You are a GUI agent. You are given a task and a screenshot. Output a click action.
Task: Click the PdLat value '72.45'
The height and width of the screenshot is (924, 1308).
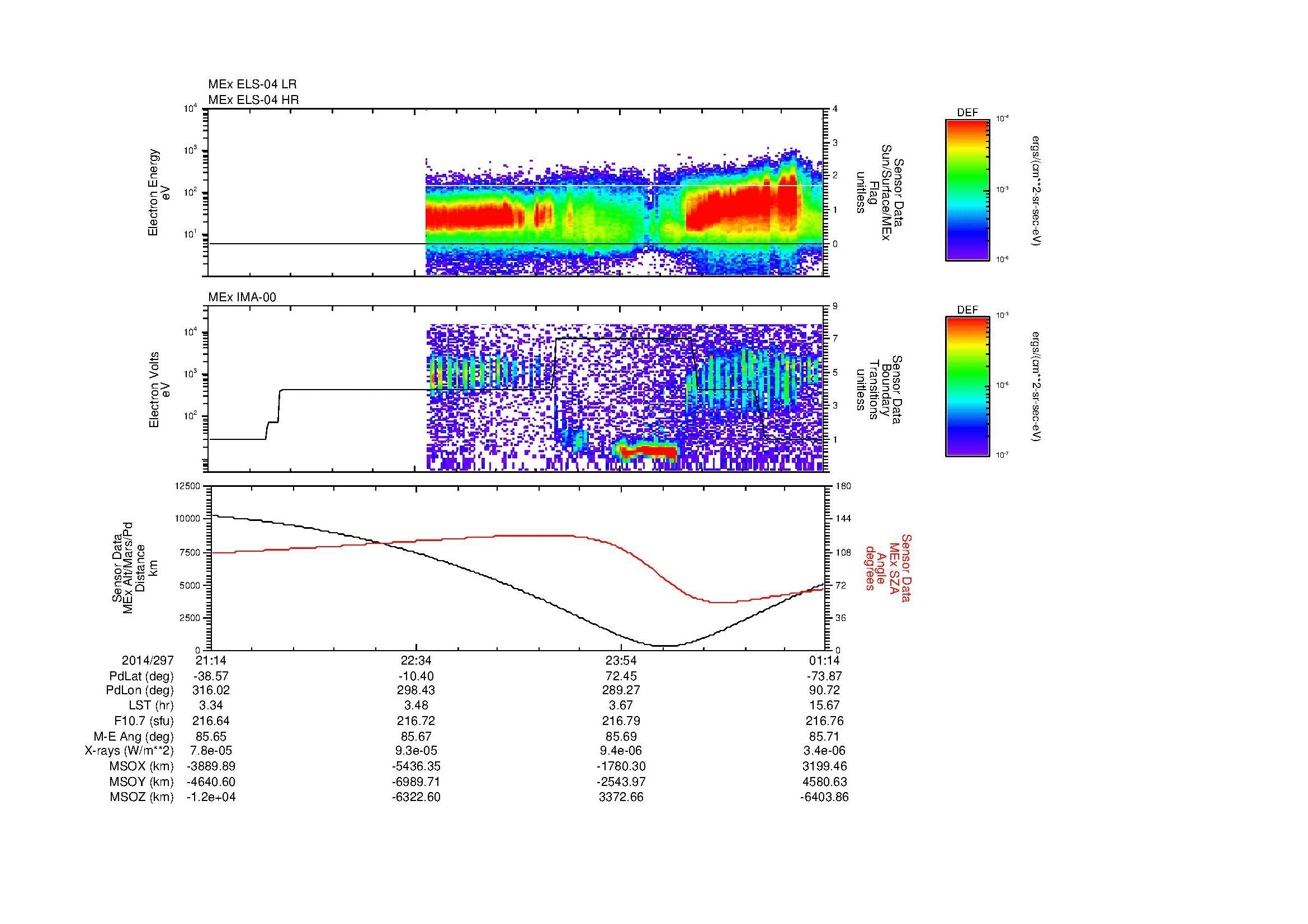pos(621,676)
